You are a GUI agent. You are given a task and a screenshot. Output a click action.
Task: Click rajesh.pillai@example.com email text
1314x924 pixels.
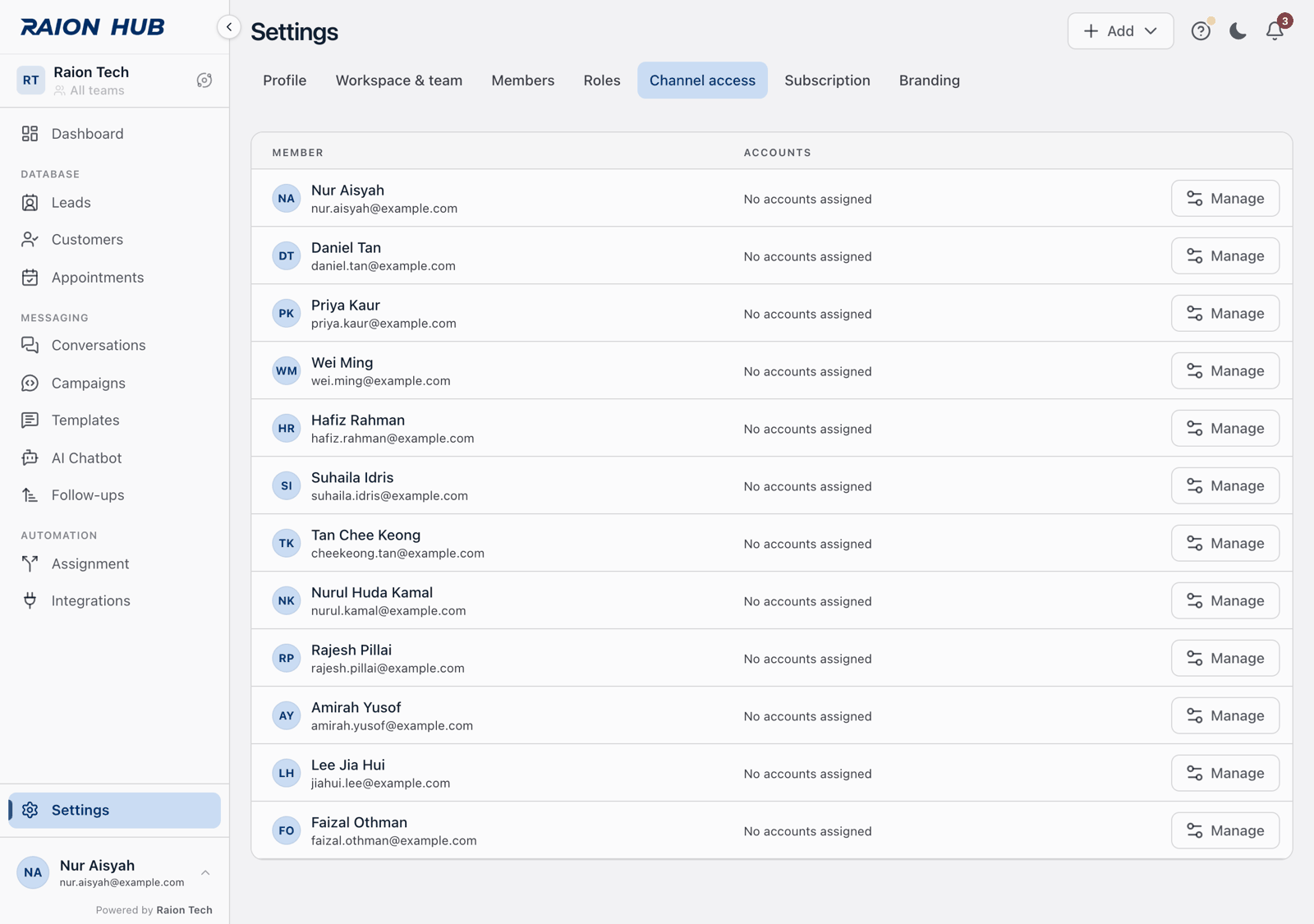click(388, 669)
